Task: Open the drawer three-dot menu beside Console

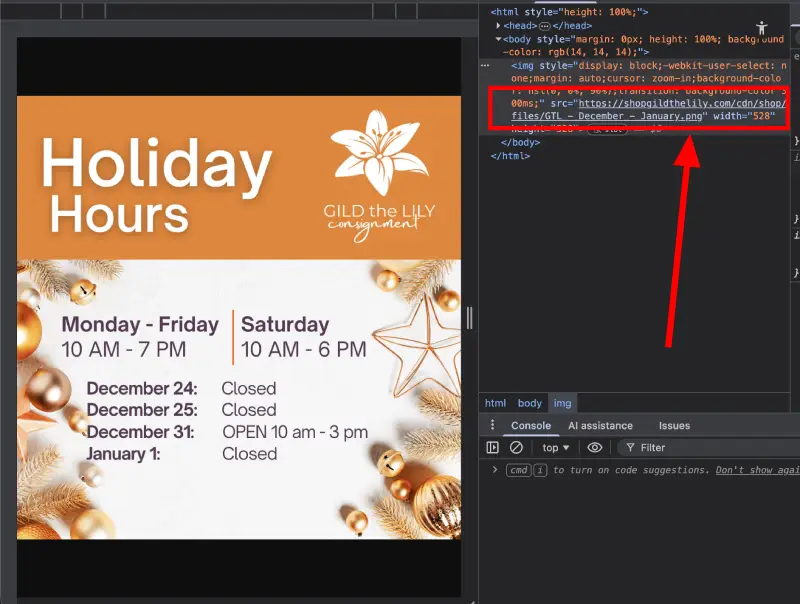Action: [491, 426]
